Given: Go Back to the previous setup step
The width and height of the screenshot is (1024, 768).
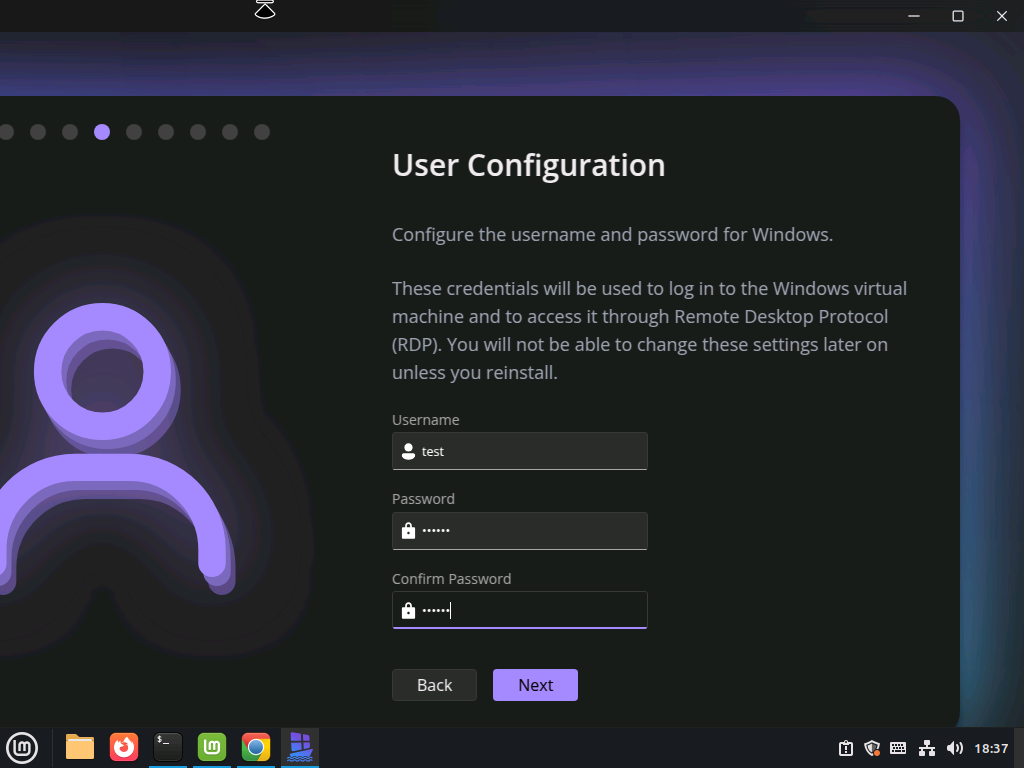Looking at the screenshot, I should click(x=434, y=685).
